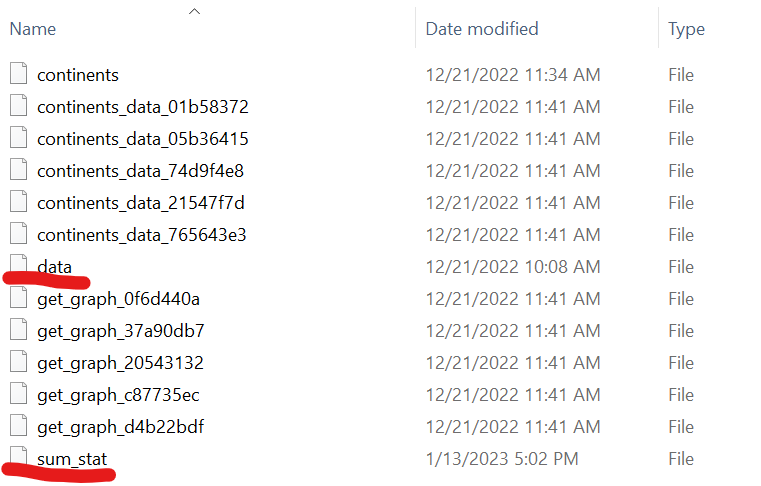Click the icon of get_graph_c87735ec
Image resolution: width=761 pixels, height=486 pixels.
click(19, 394)
